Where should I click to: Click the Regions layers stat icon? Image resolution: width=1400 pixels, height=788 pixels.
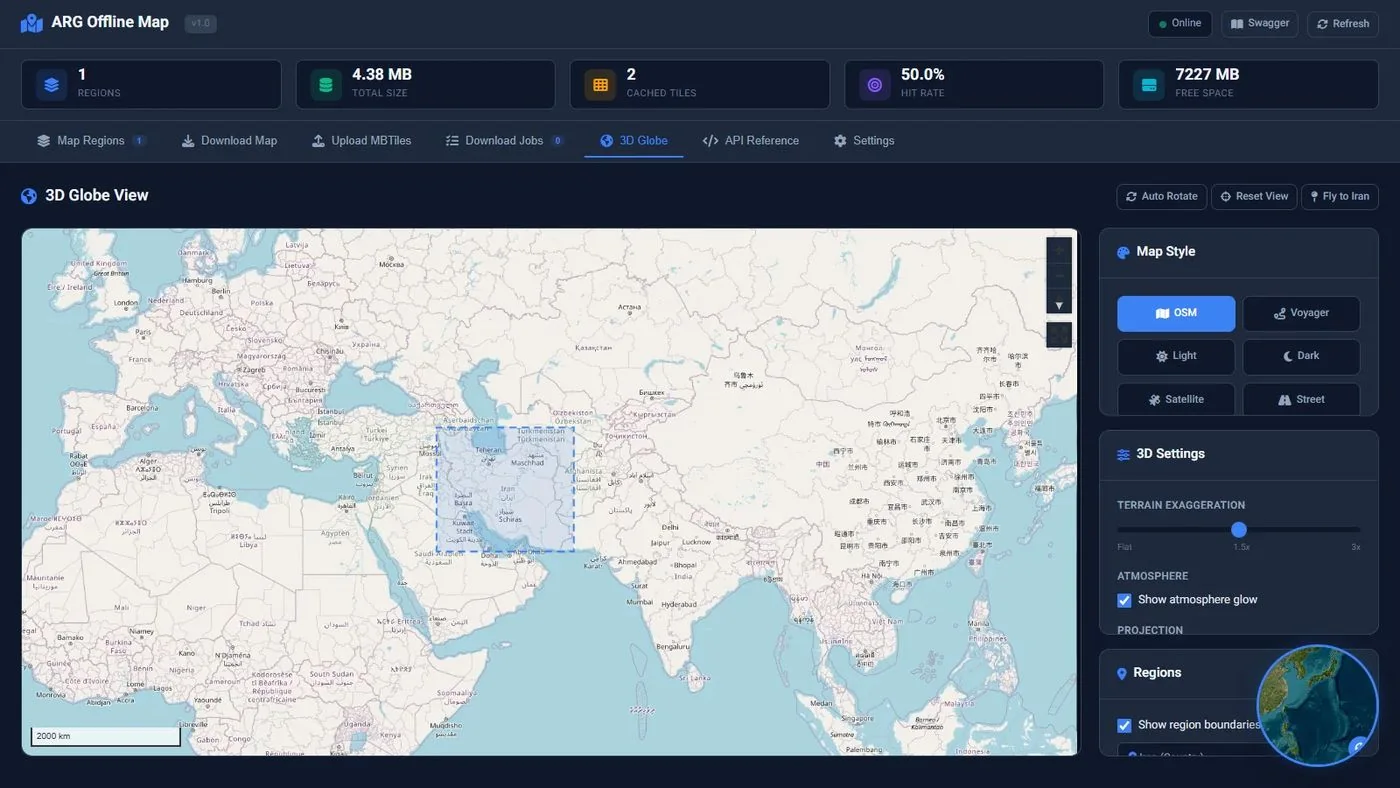pyautogui.click(x=52, y=85)
